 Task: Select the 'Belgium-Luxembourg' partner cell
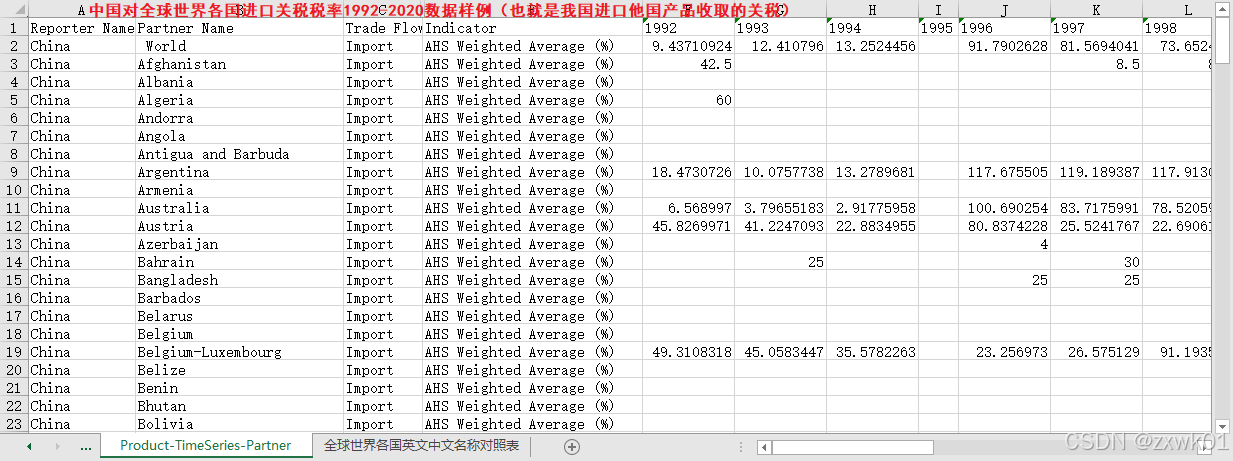[x=239, y=352]
